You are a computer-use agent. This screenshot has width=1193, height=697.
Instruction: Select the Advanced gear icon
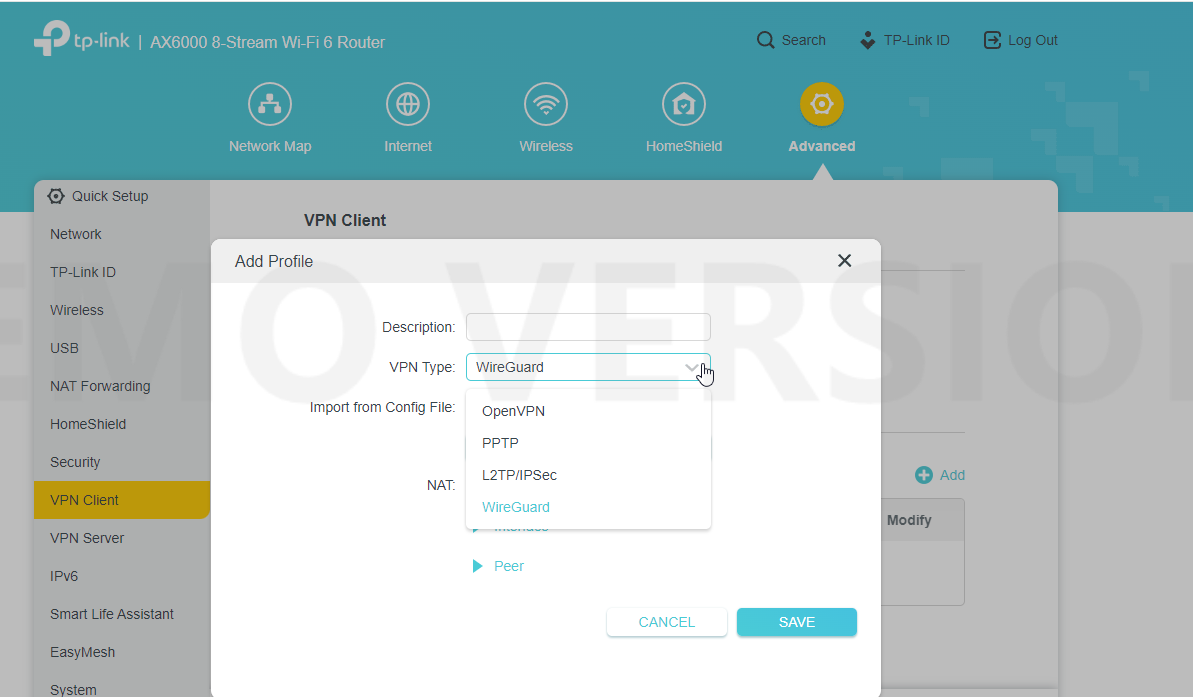click(822, 104)
